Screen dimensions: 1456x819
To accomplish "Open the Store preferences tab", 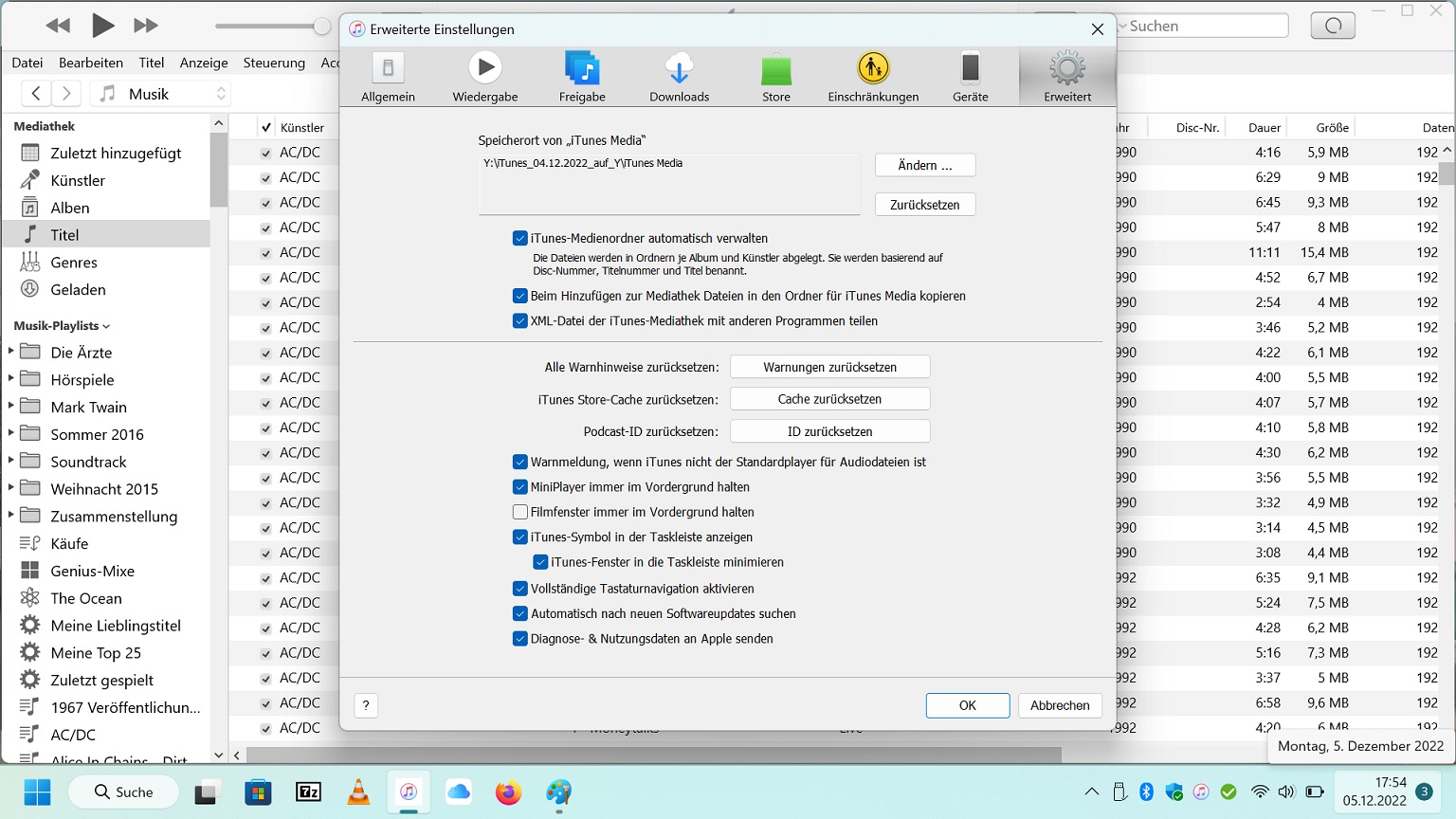I will [x=776, y=77].
